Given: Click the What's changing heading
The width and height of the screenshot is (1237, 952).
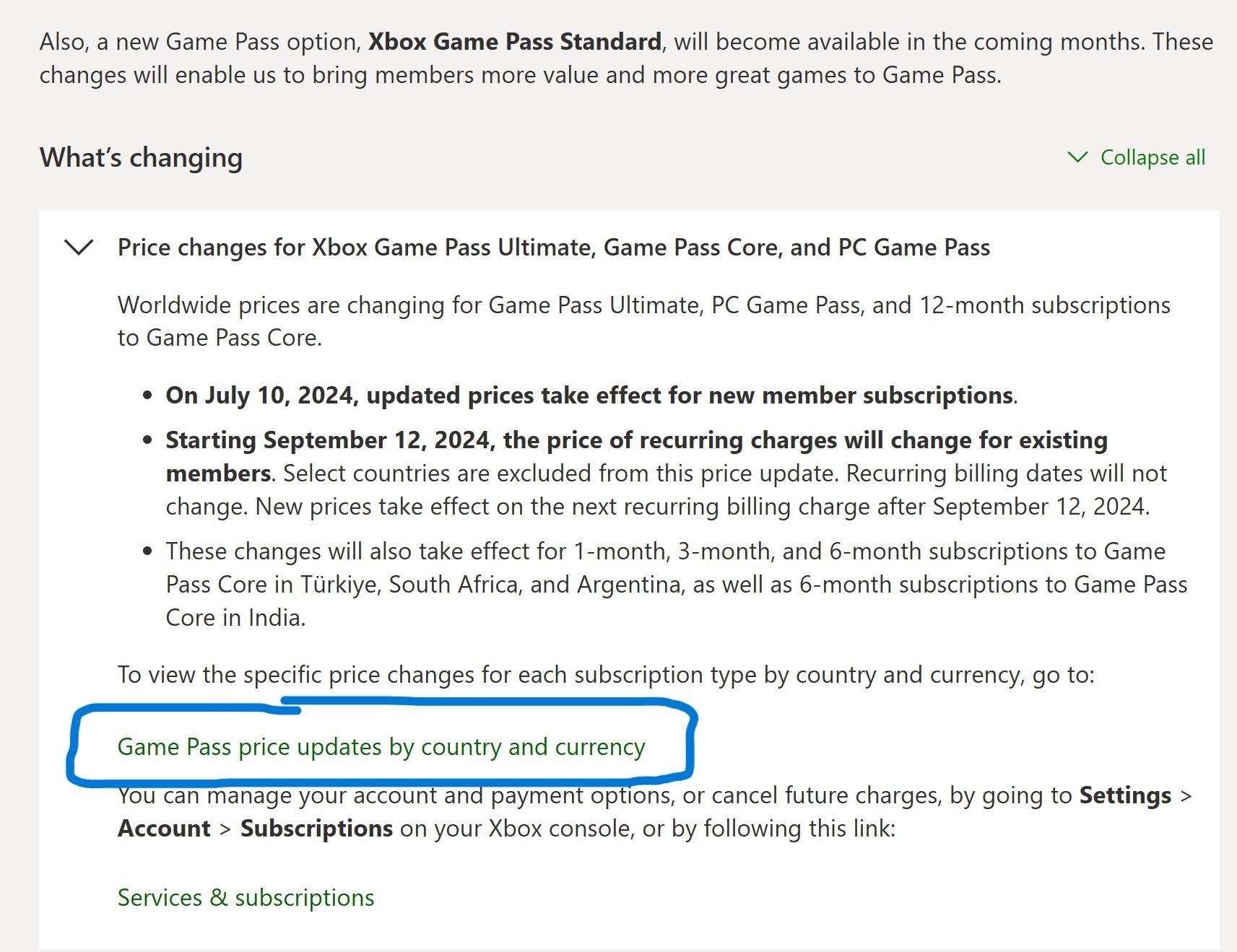Looking at the screenshot, I should tap(141, 157).
